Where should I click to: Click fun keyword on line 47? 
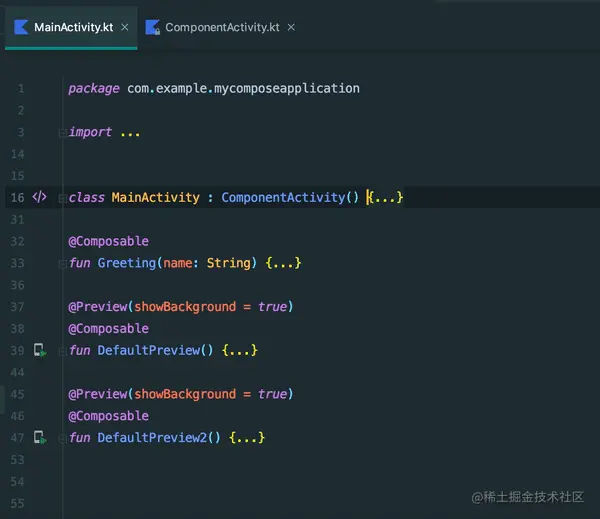[79, 437]
